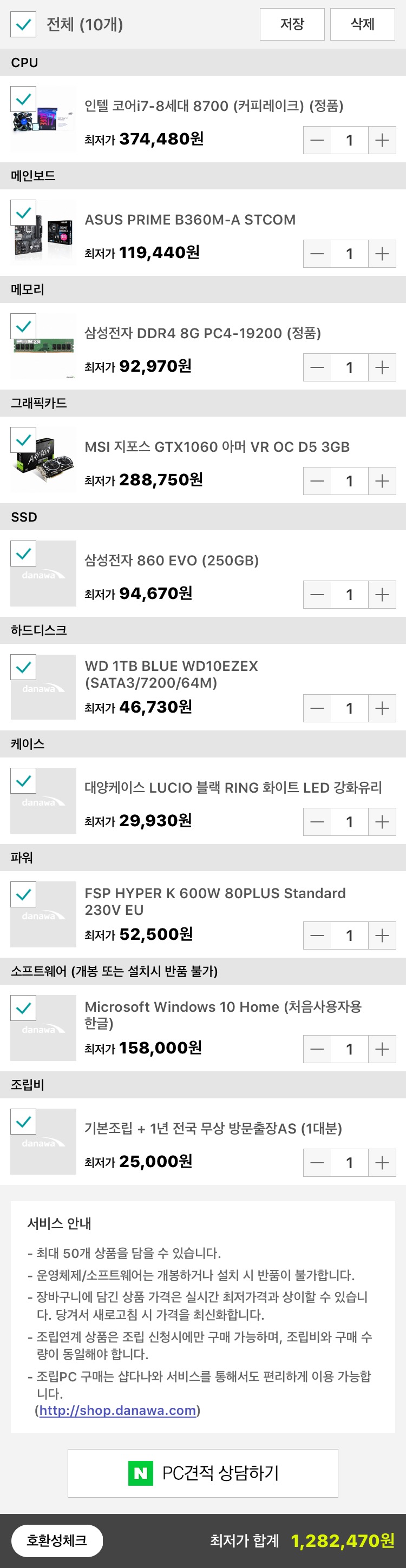Click the PC견적 상담하기 button
Image resolution: width=406 pixels, height=1568 pixels.
click(x=202, y=1473)
